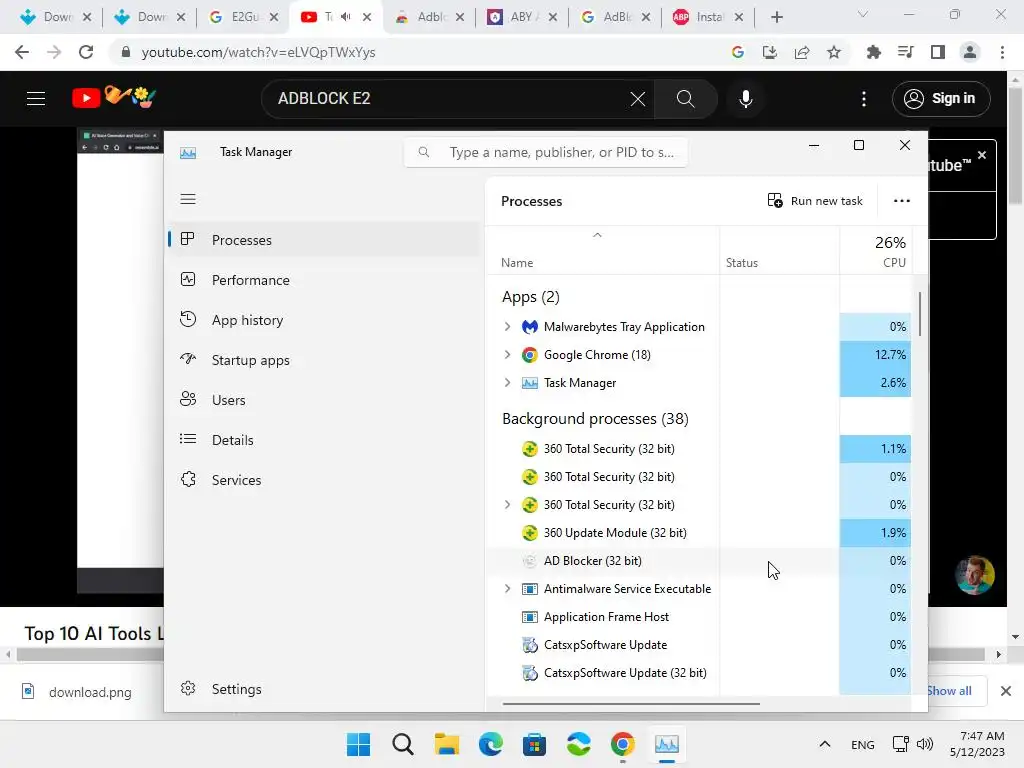Image resolution: width=1024 pixels, height=768 pixels.
Task: Click the YouTube Sign in button
Action: 941,99
